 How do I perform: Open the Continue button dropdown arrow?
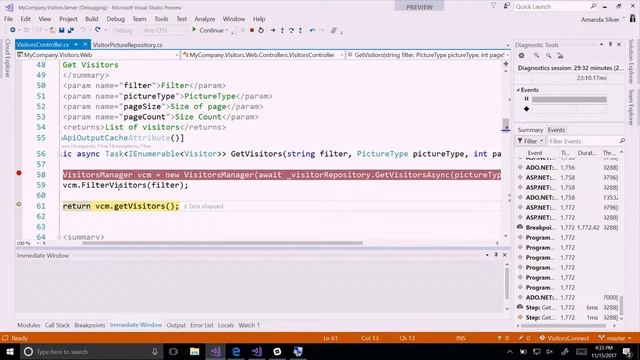(x=227, y=31)
